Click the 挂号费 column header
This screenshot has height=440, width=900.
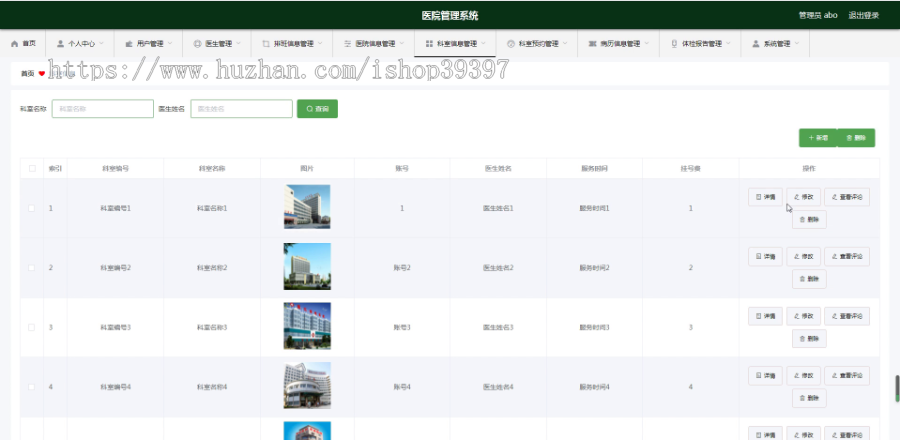pos(690,169)
